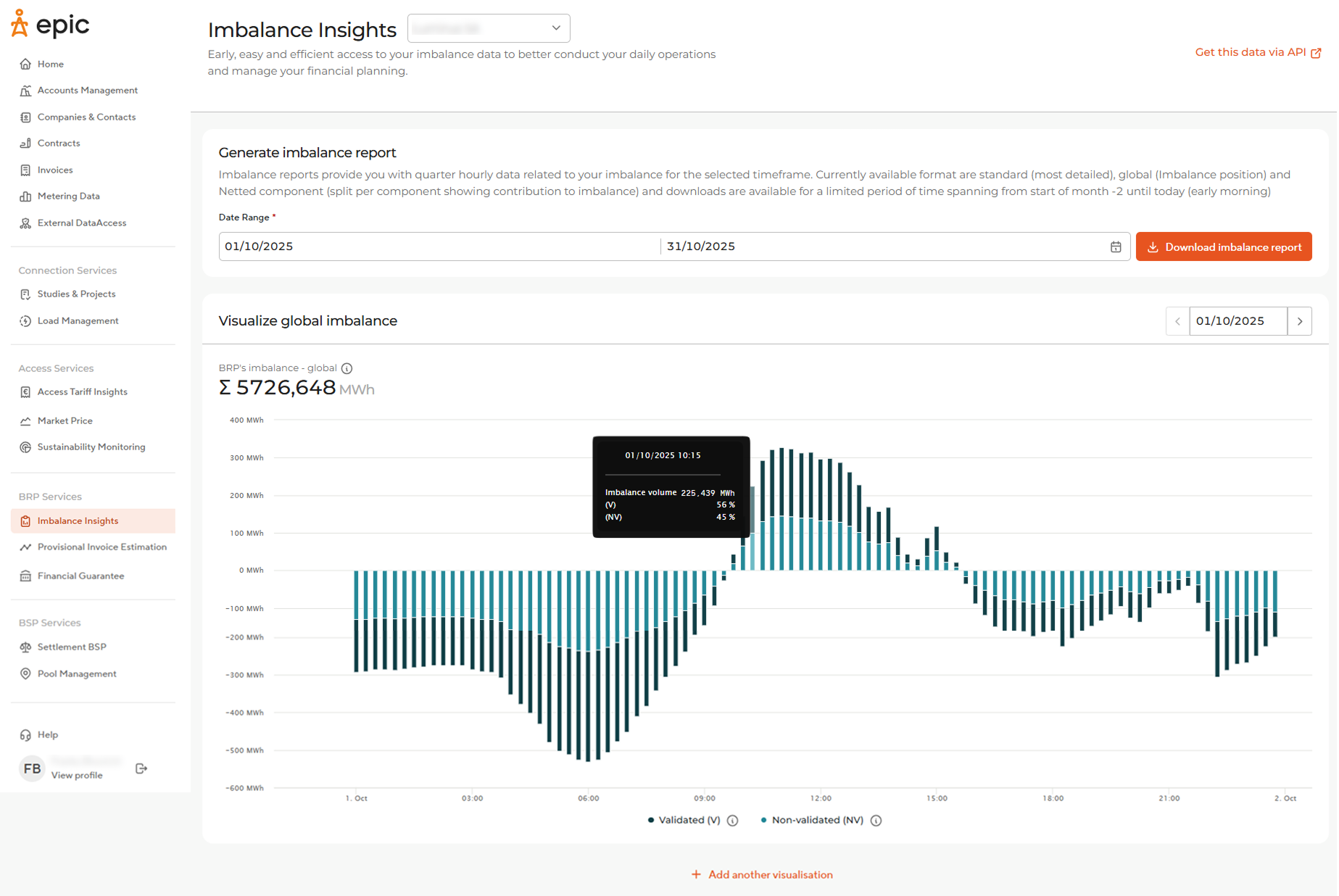Image resolution: width=1339 pixels, height=896 pixels.
Task: Click the home icon in the sidebar
Action: (25, 64)
